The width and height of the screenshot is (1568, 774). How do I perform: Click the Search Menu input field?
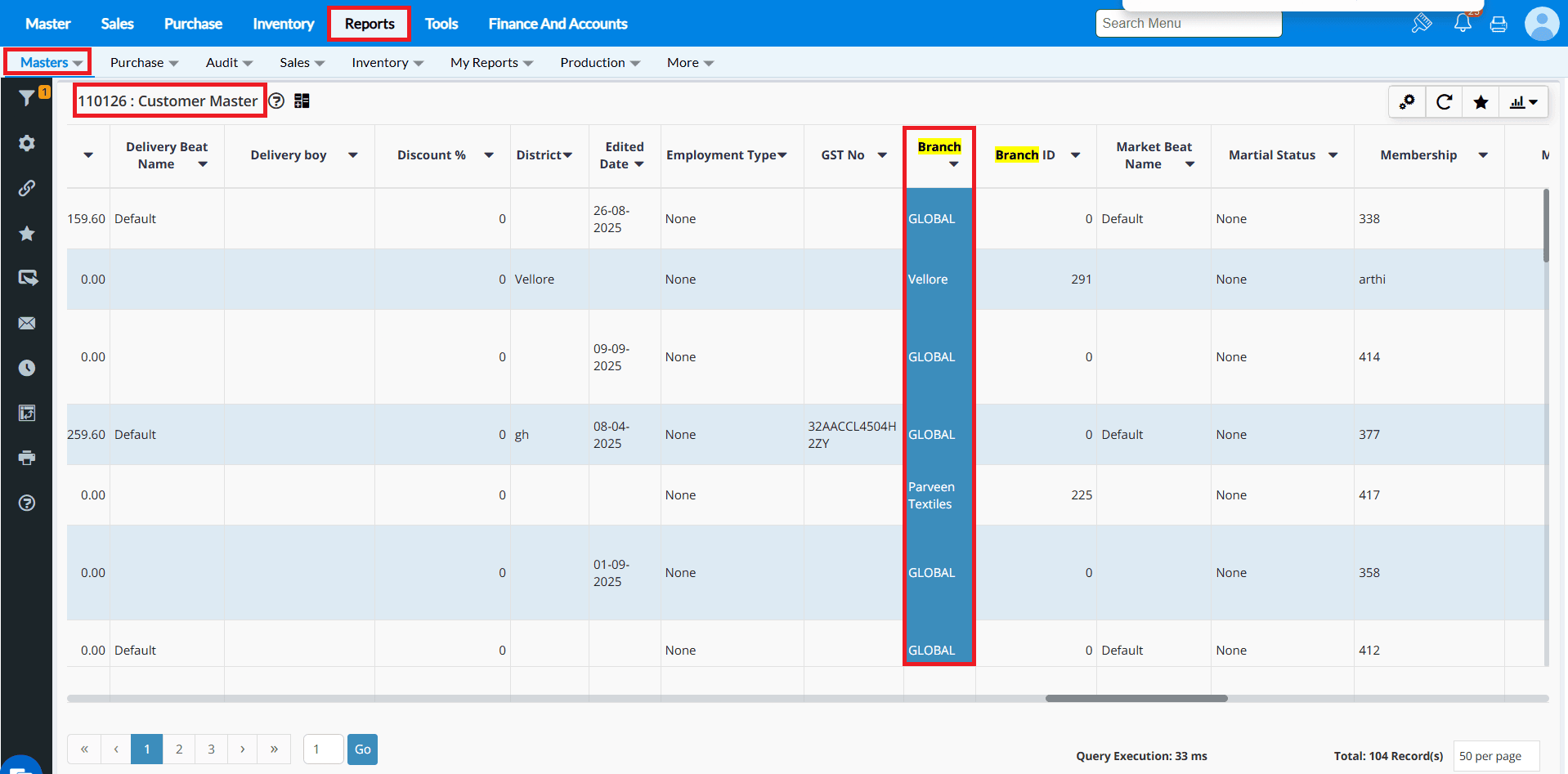1188,24
